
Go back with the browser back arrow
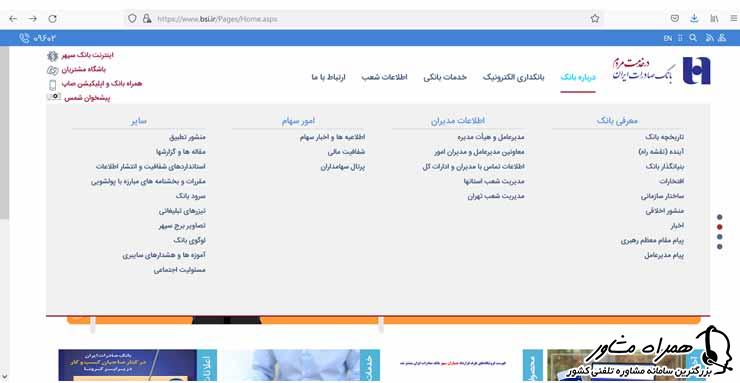13,19
